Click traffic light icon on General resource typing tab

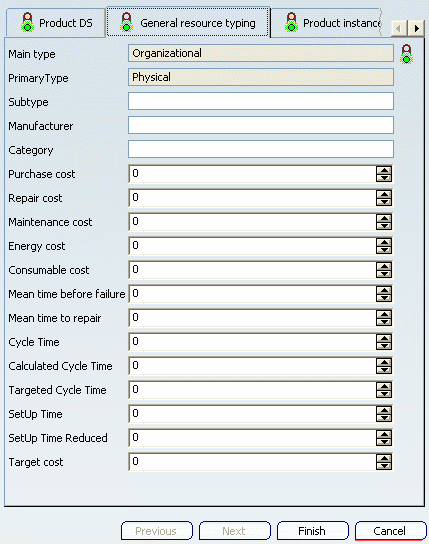pyautogui.click(x=127, y=23)
